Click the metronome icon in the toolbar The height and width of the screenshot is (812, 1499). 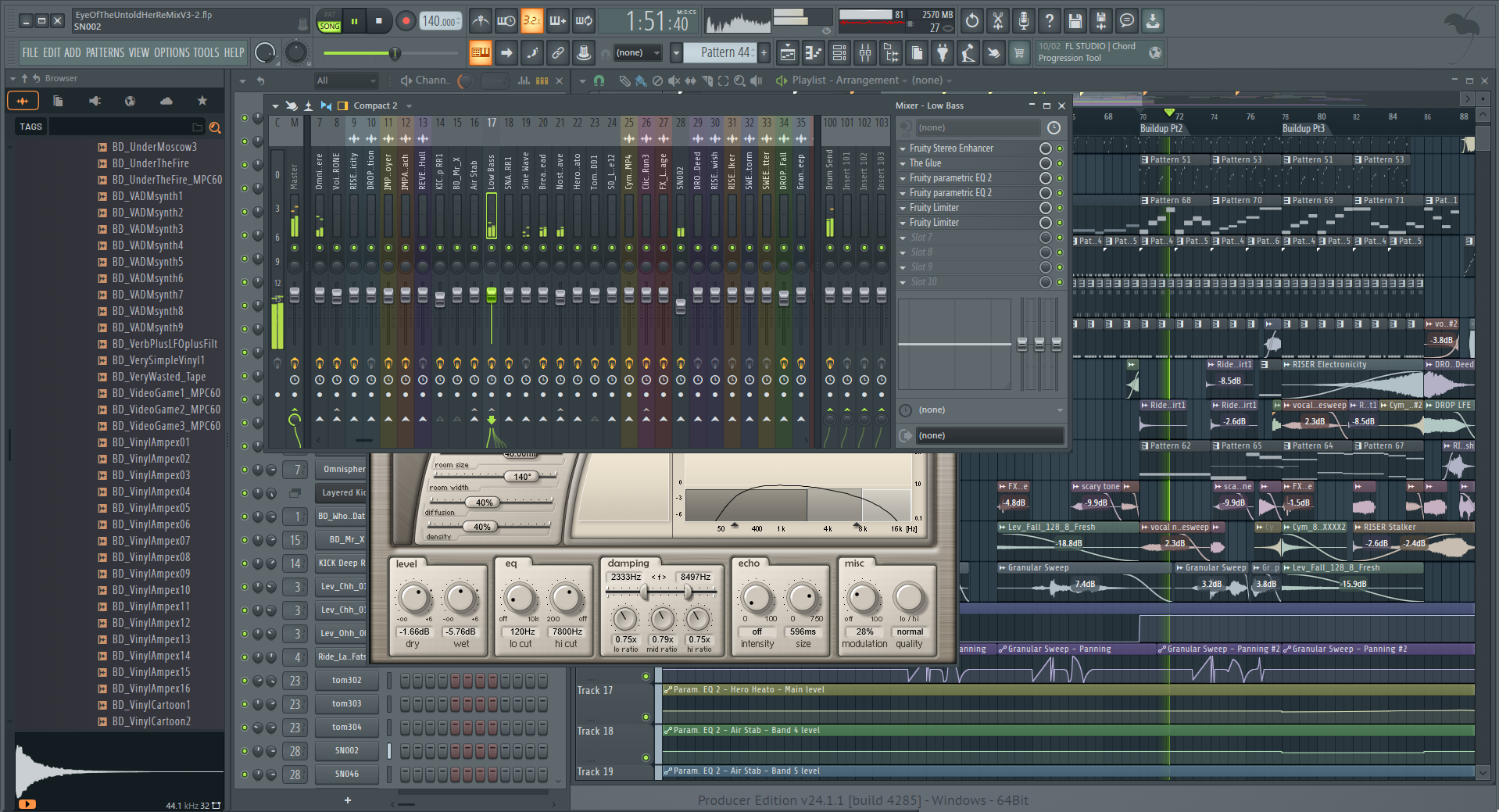pos(480,21)
